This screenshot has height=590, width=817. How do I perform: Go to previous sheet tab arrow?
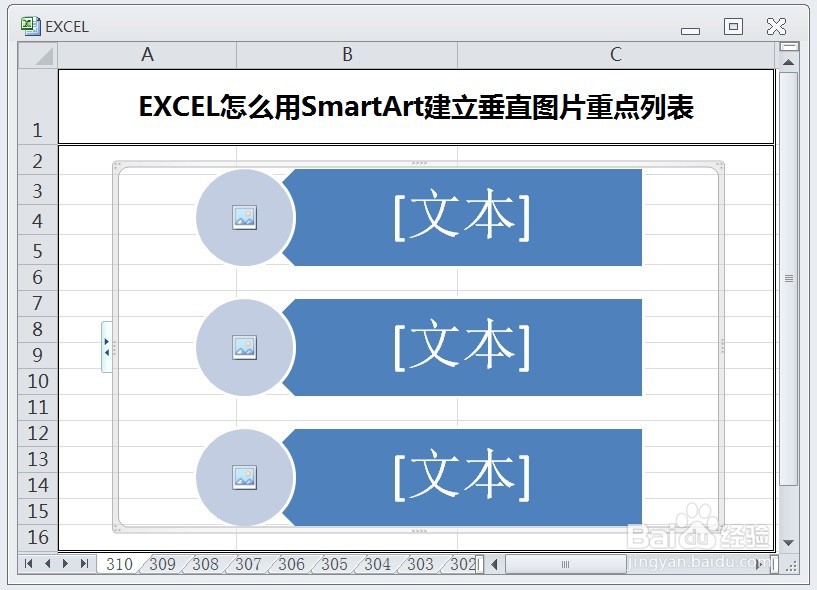(x=47, y=563)
